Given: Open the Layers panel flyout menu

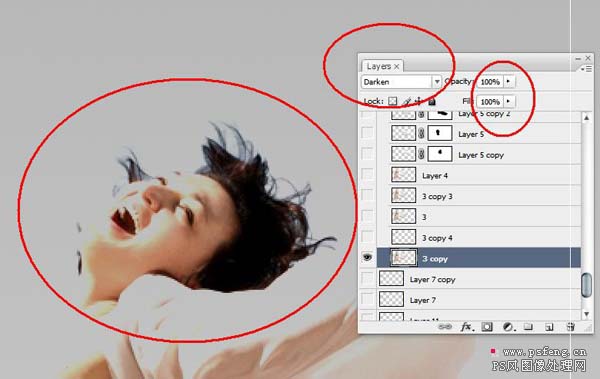Looking at the screenshot, I should [587, 69].
